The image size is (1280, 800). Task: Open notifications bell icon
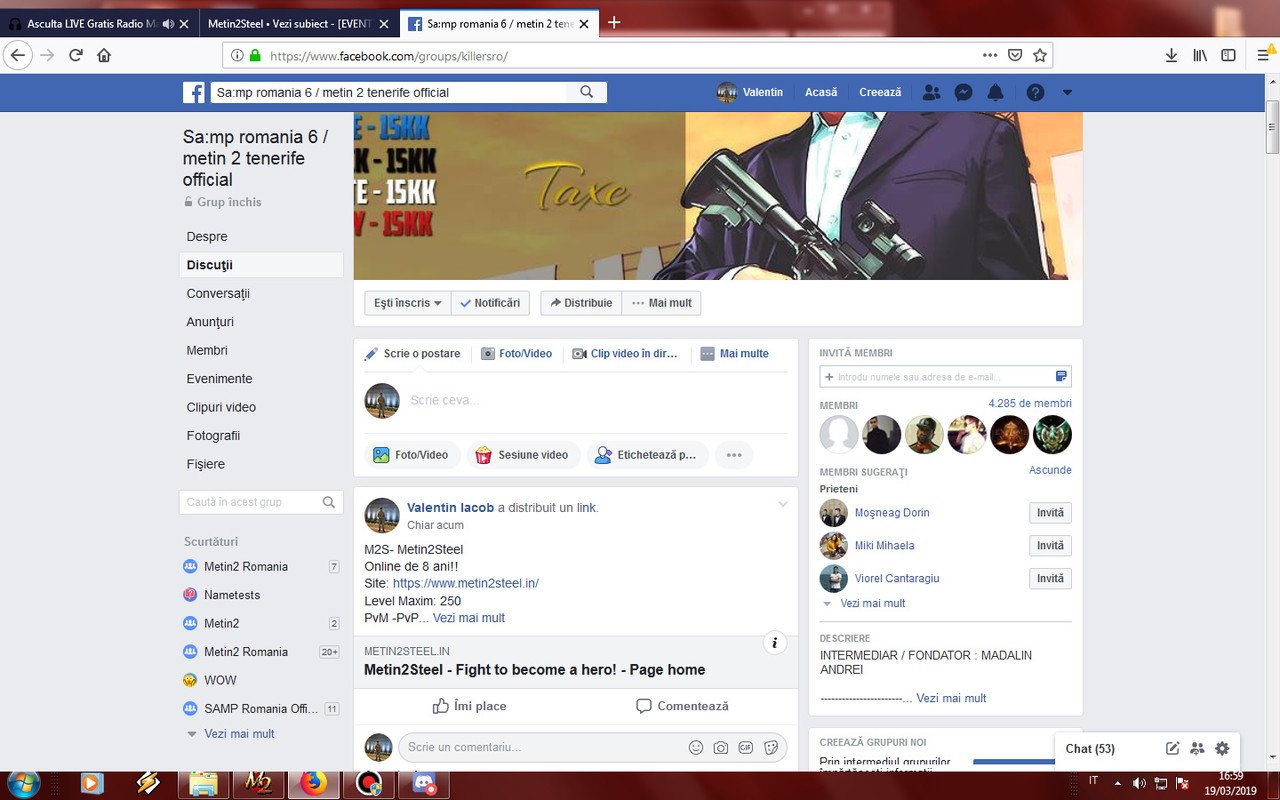click(x=995, y=92)
